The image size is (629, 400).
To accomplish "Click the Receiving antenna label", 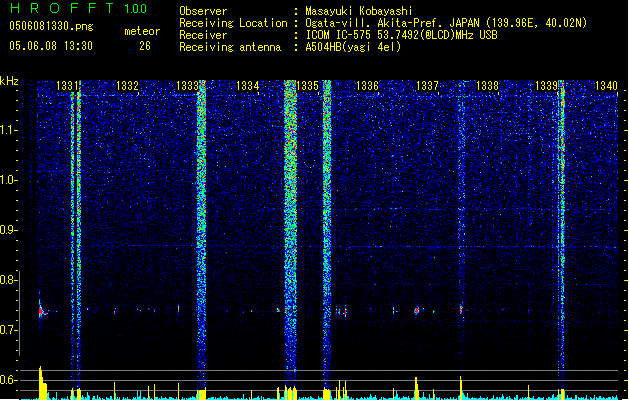I will (230, 47).
